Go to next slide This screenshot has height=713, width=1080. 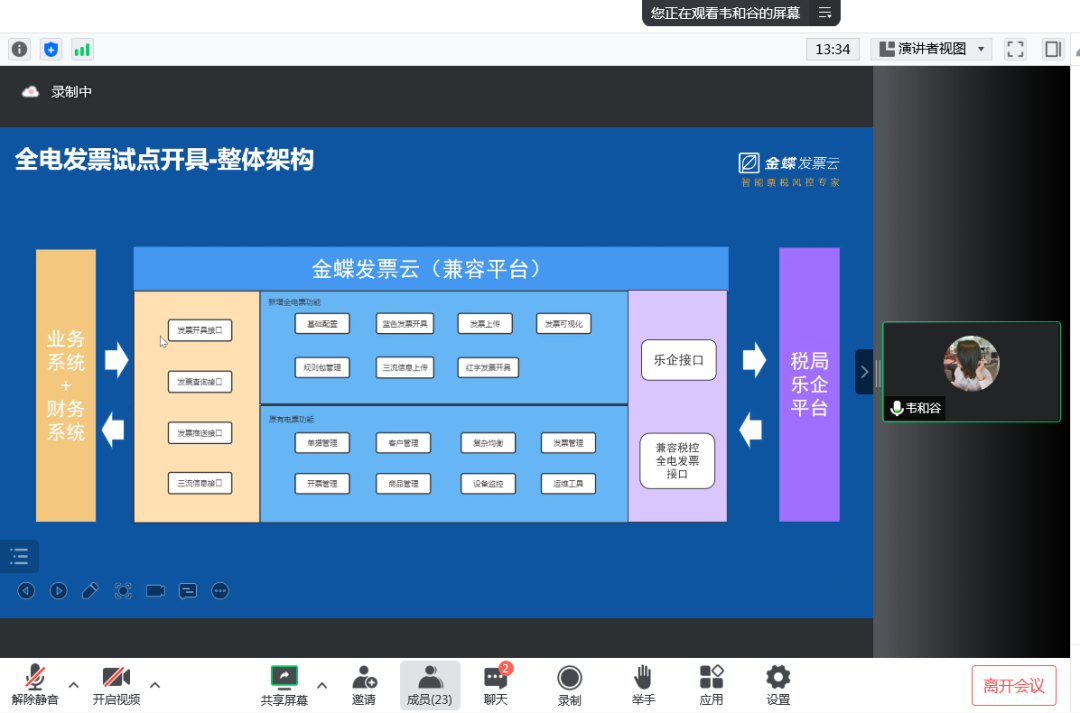59,590
